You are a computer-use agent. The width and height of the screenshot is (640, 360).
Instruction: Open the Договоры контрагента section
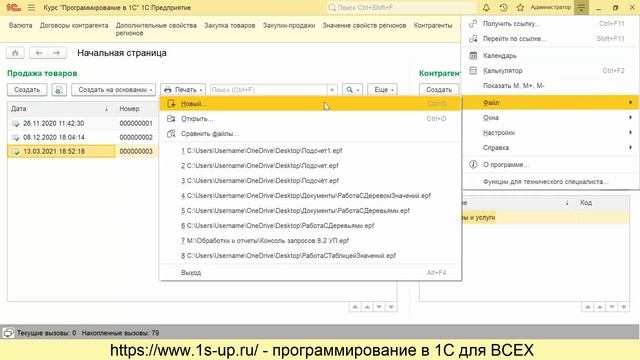(x=74, y=25)
